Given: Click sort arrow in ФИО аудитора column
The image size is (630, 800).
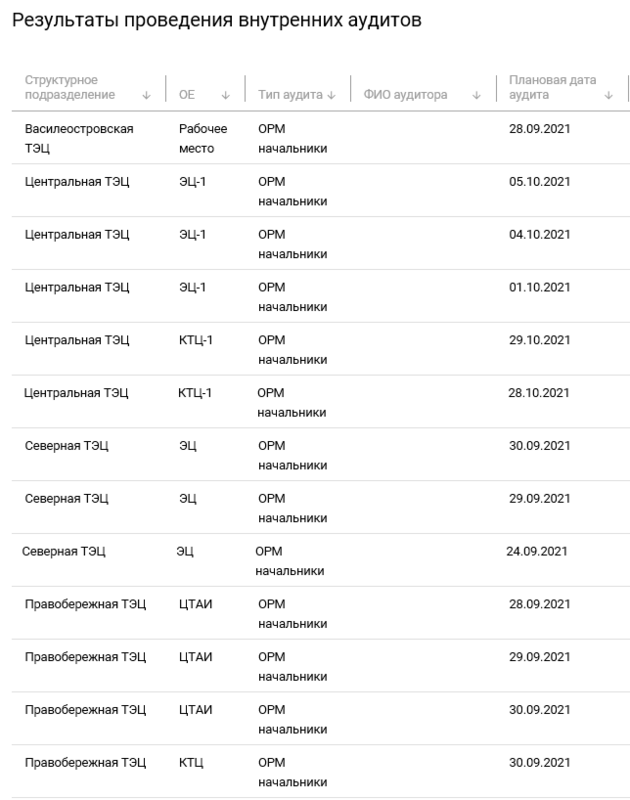Looking at the screenshot, I should 476,95.
